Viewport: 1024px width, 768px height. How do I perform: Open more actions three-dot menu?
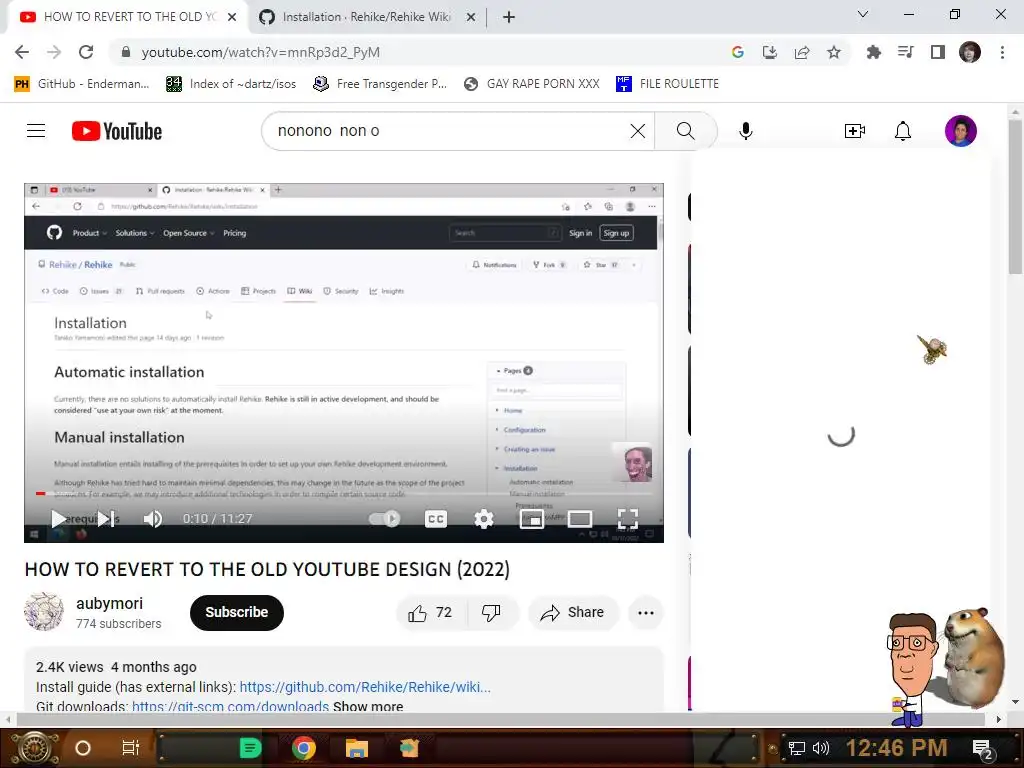646,613
